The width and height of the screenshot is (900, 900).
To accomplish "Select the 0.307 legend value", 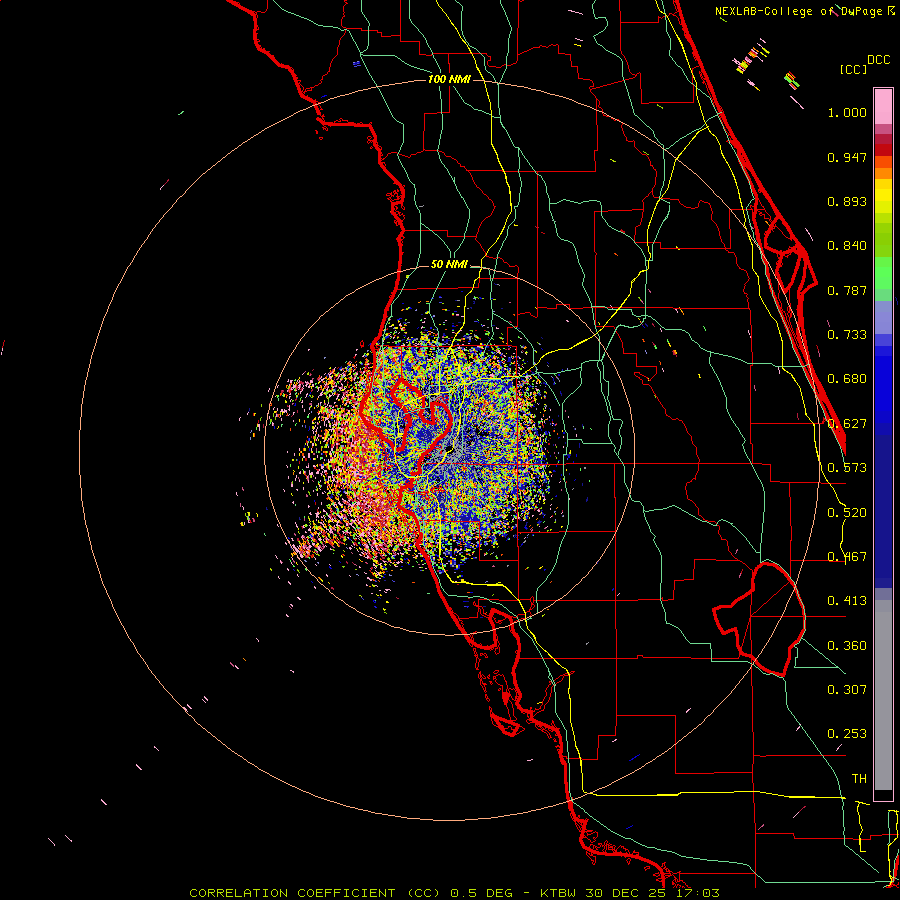I will [x=847, y=690].
